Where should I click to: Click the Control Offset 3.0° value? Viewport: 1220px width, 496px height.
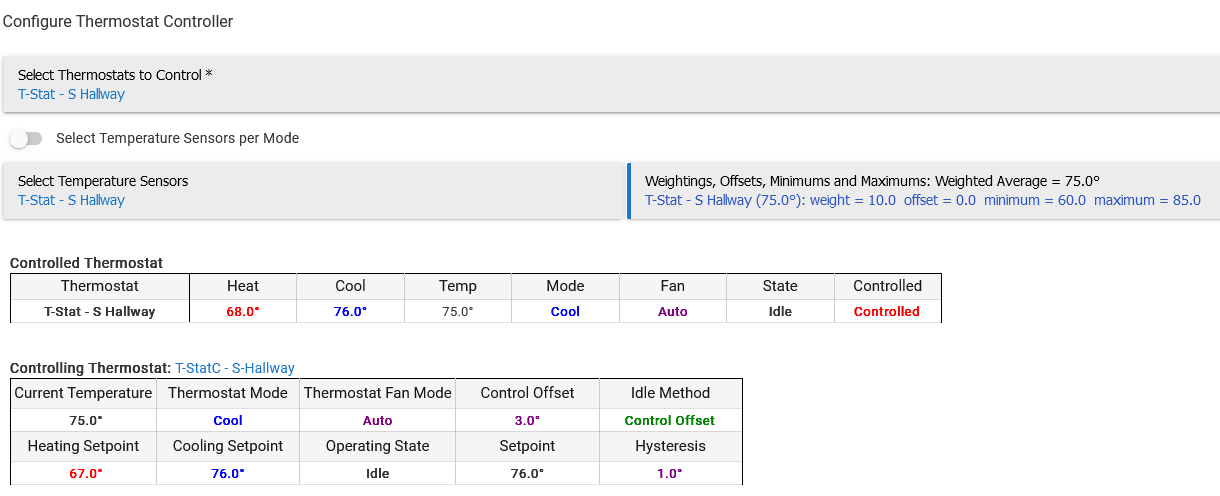tap(527, 421)
